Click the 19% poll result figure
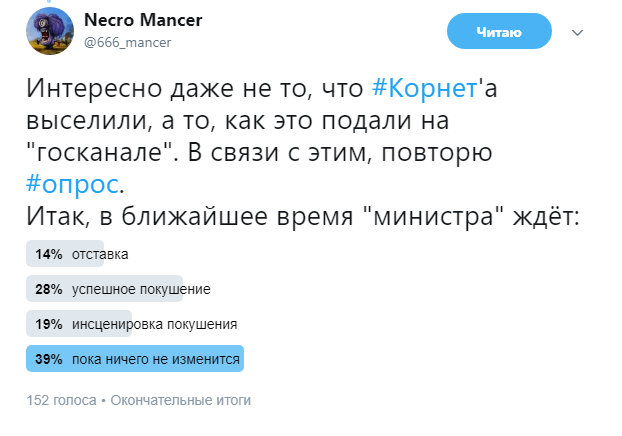This screenshot has height=436, width=622. pos(49,325)
